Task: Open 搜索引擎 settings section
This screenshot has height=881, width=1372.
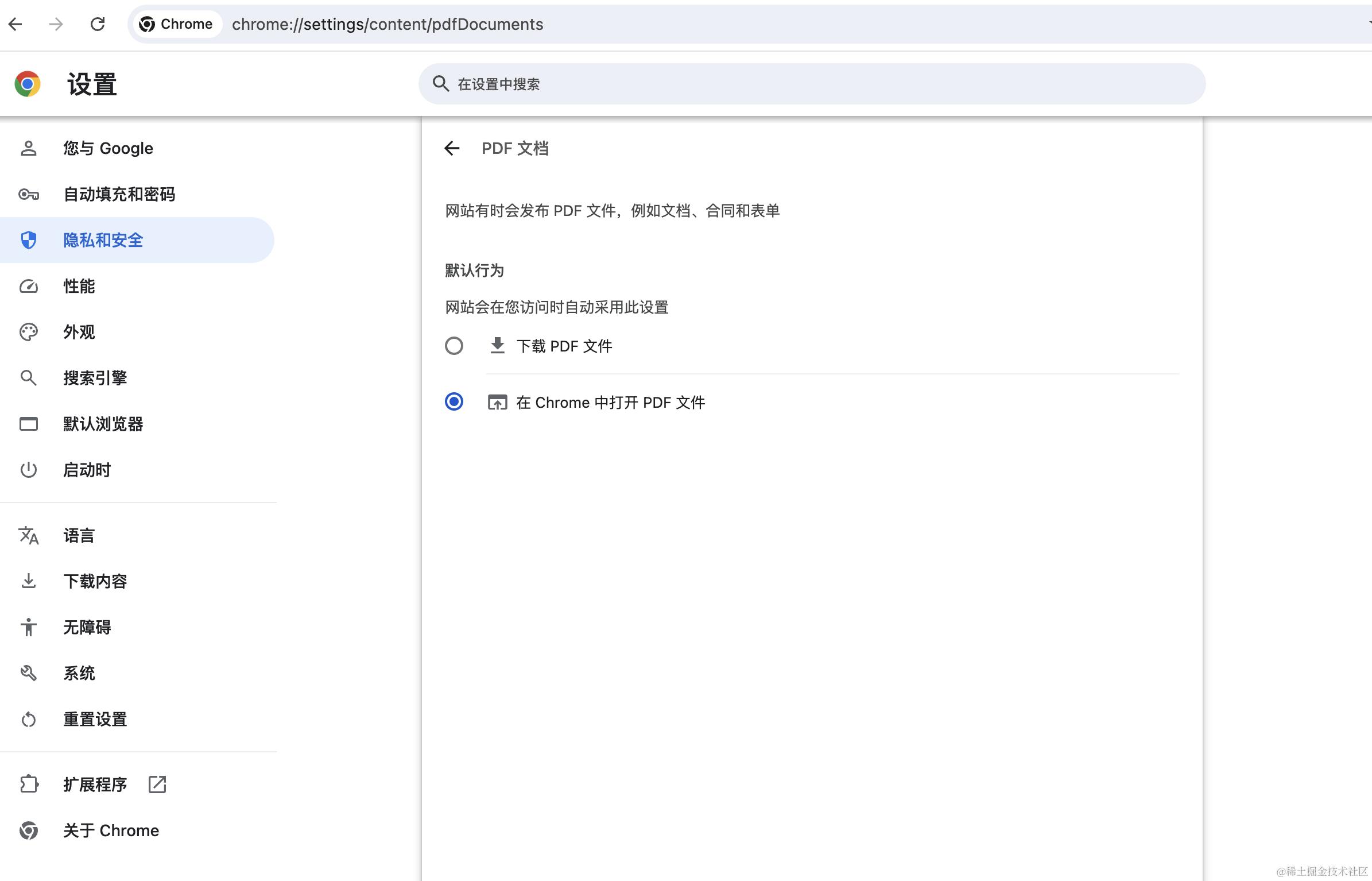Action: (95, 378)
